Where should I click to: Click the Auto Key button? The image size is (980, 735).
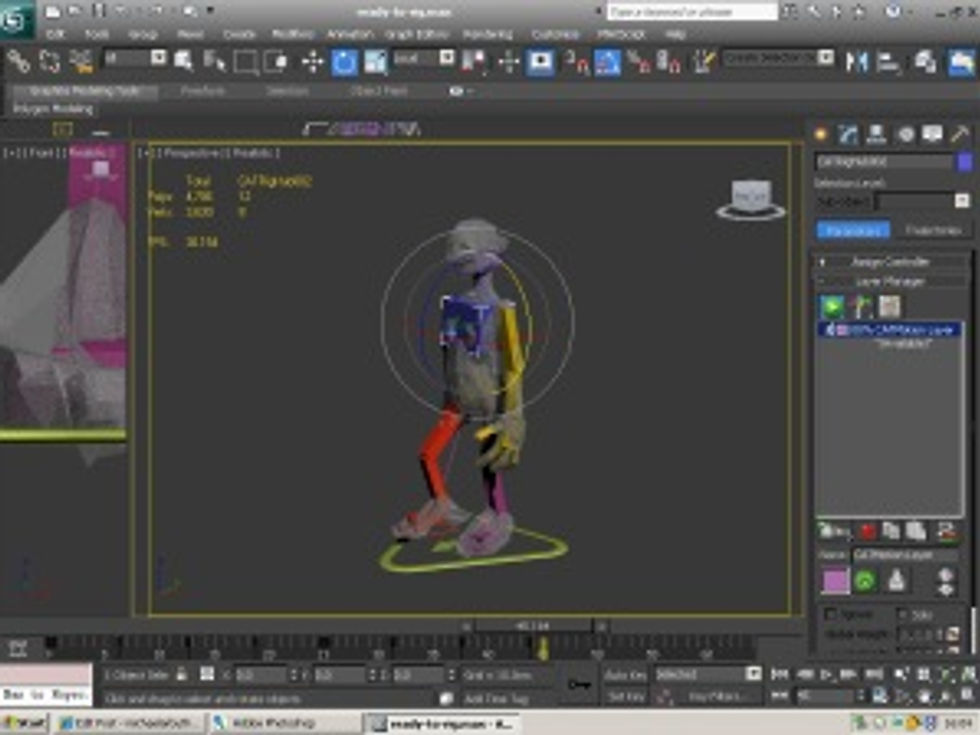pos(625,675)
